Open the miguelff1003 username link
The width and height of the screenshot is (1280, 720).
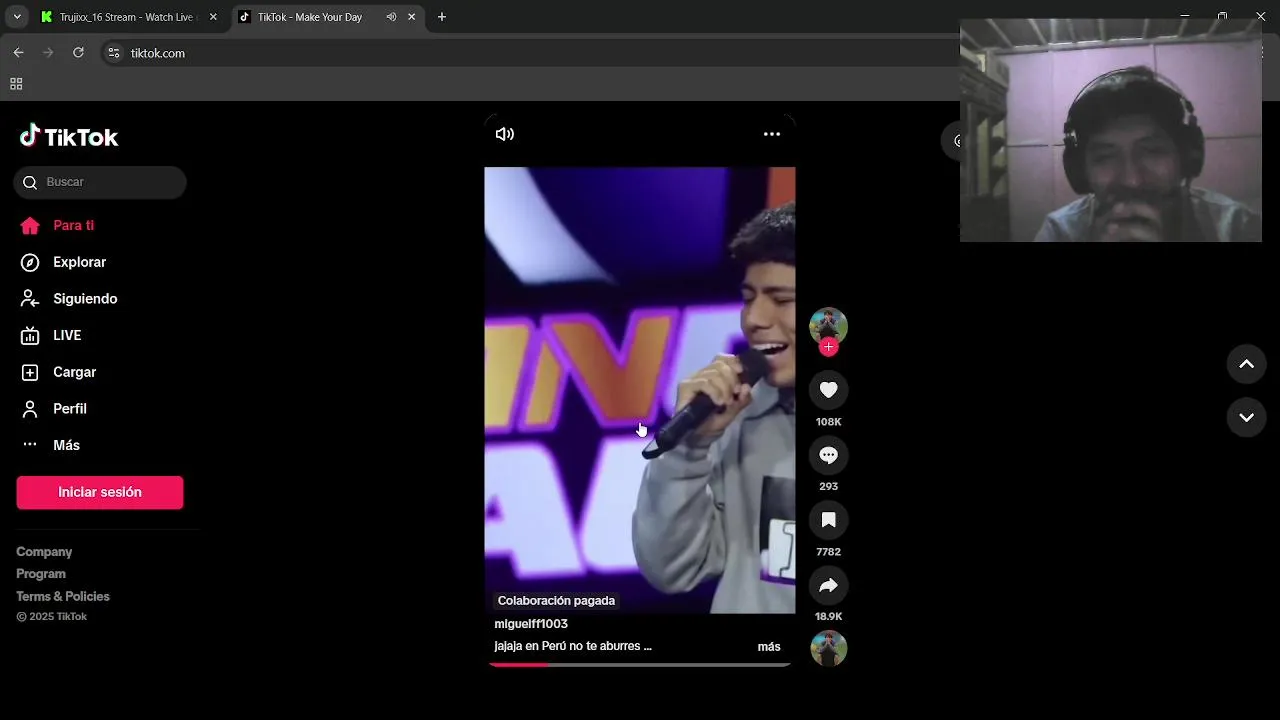point(531,624)
